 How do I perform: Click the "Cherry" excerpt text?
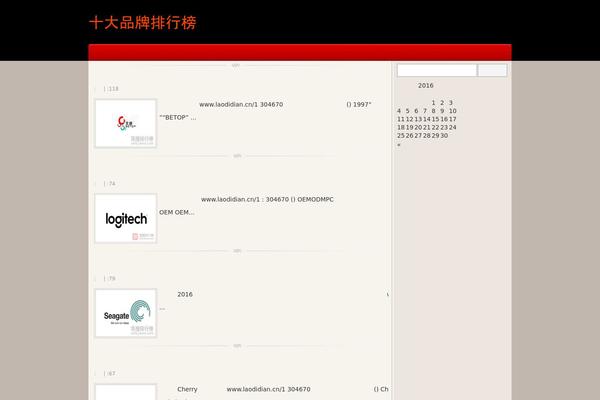click(187, 389)
